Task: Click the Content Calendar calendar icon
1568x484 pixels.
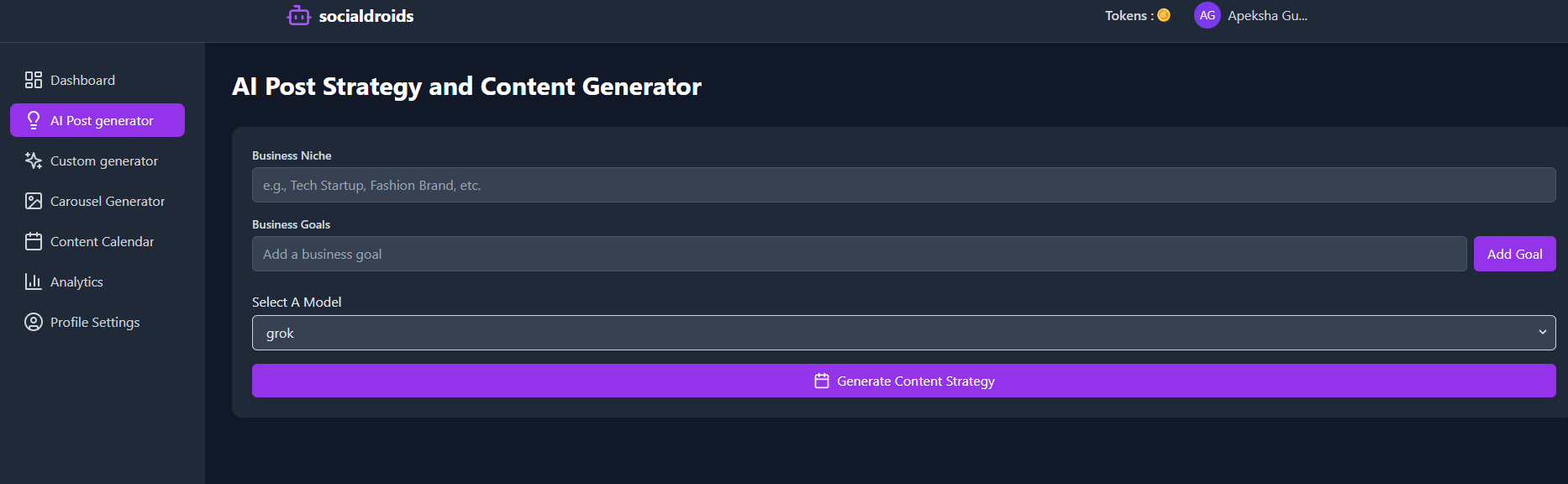Action: [x=34, y=241]
